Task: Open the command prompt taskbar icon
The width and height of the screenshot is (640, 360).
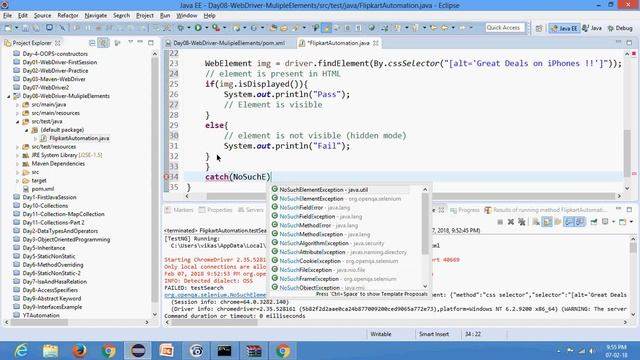Action: [x=224, y=351]
